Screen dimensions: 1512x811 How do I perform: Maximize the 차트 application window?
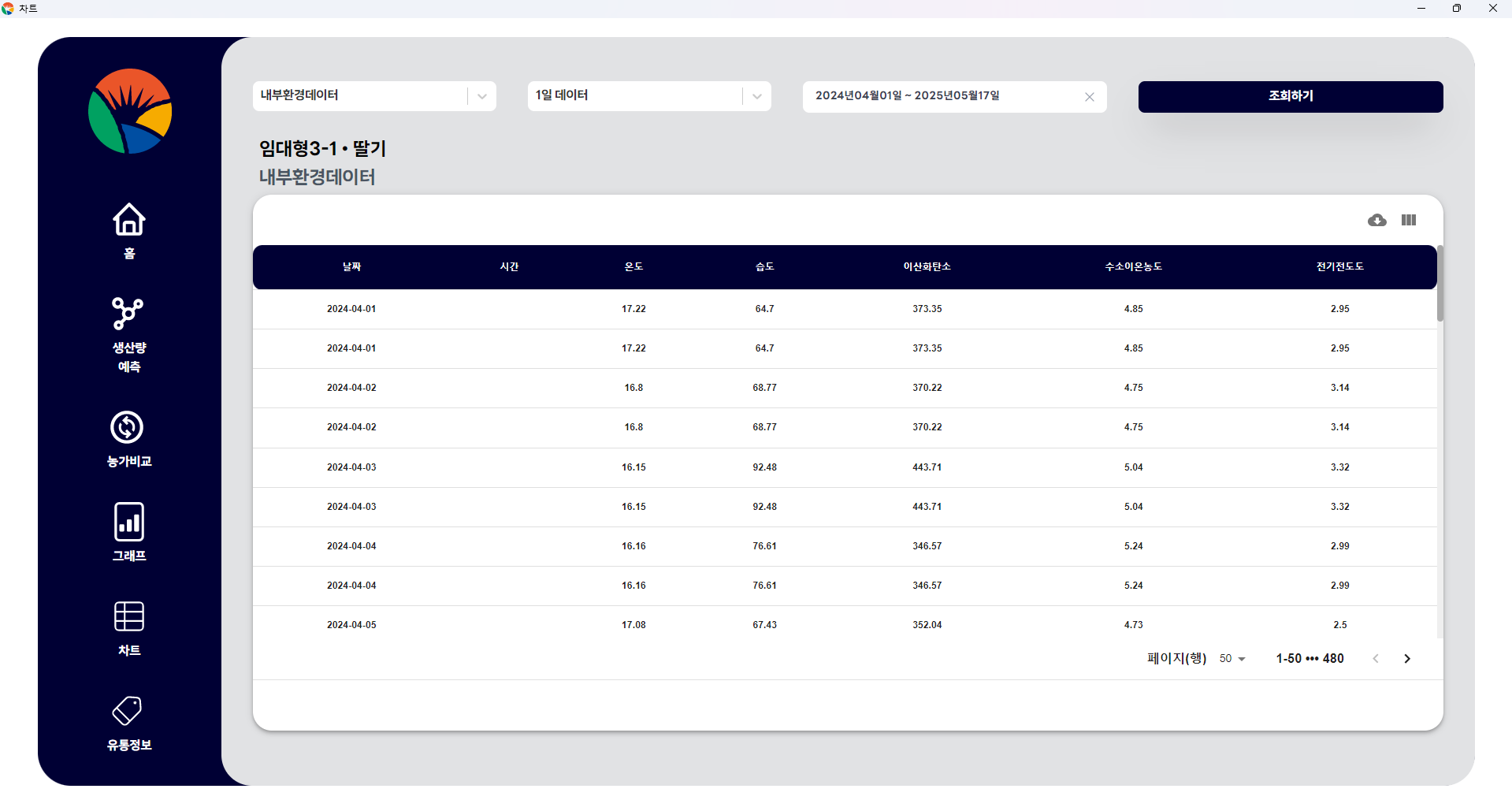(x=1457, y=9)
